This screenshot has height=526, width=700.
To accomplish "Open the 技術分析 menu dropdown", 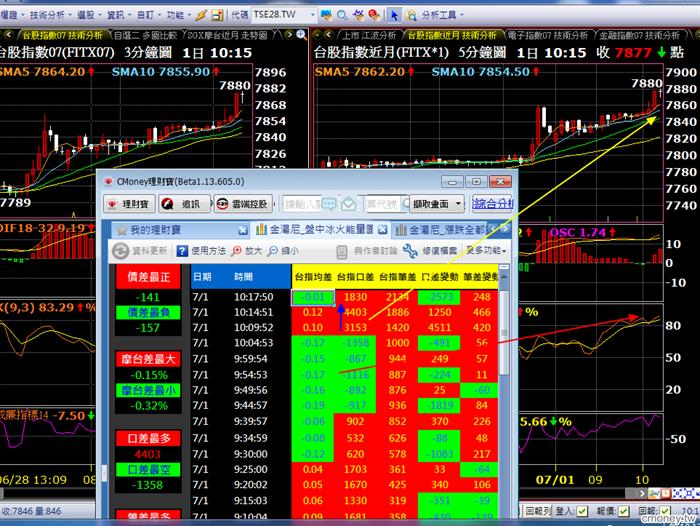I will pos(50,15).
